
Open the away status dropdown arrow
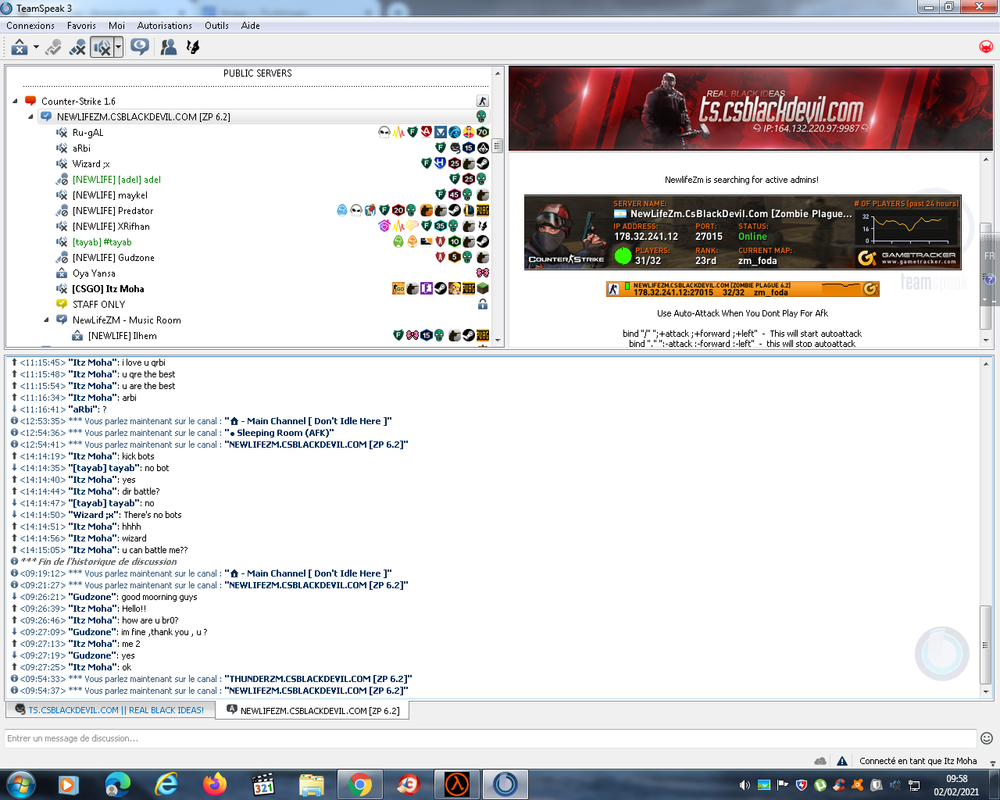pos(36,47)
